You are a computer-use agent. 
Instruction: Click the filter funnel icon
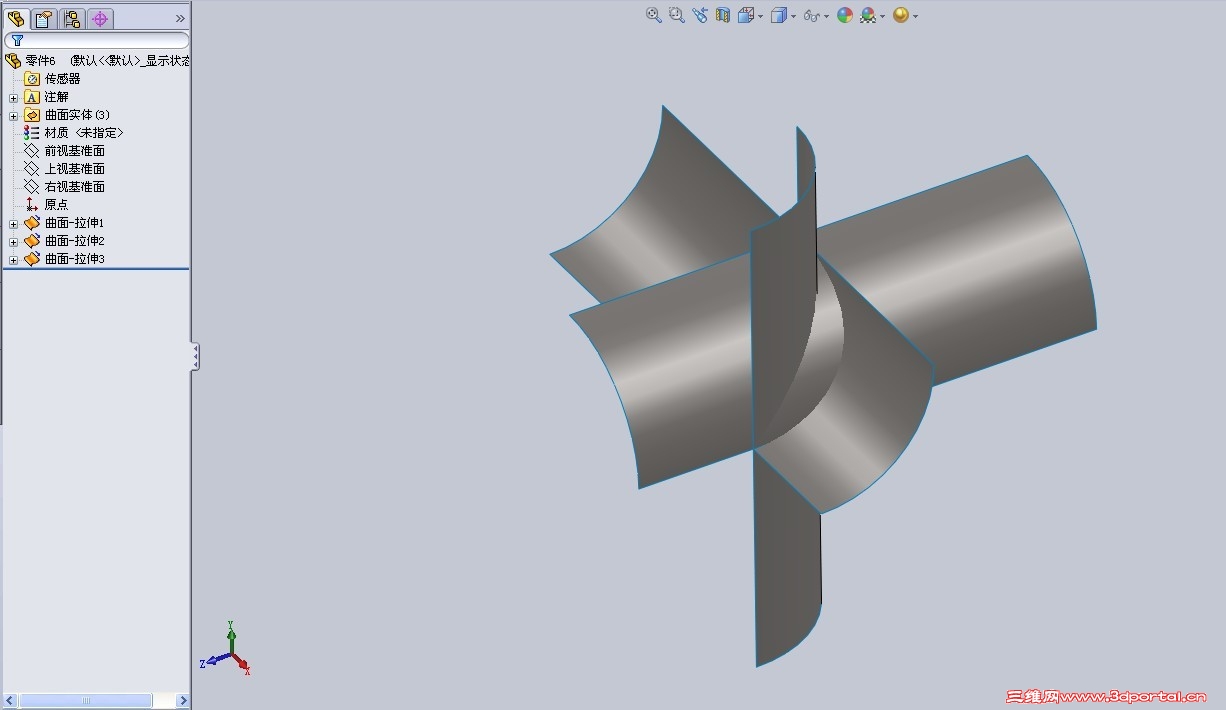click(17, 40)
